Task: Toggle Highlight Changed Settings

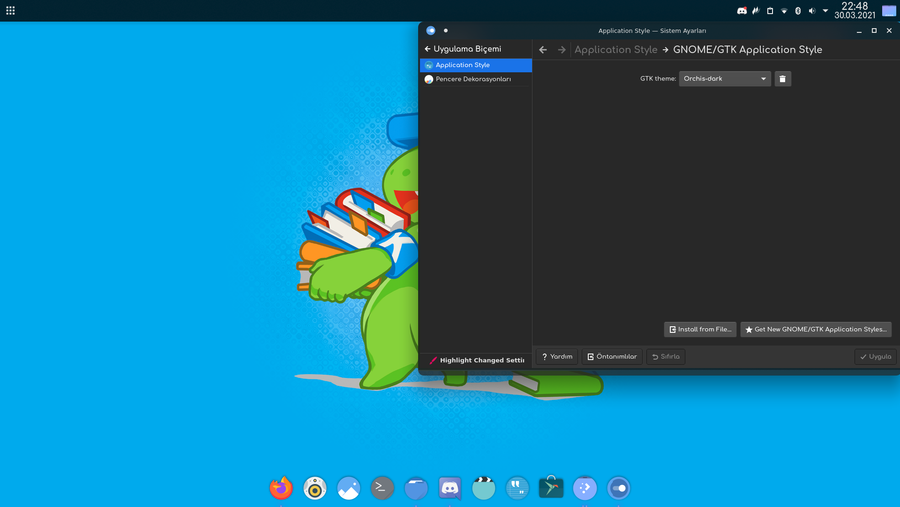Action: pos(476,360)
